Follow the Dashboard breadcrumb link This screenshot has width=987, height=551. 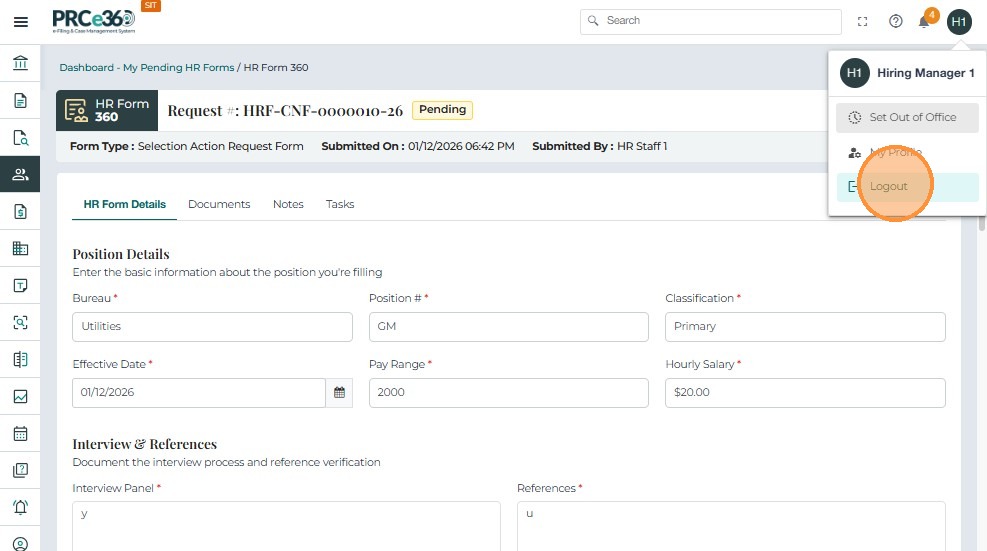point(86,68)
